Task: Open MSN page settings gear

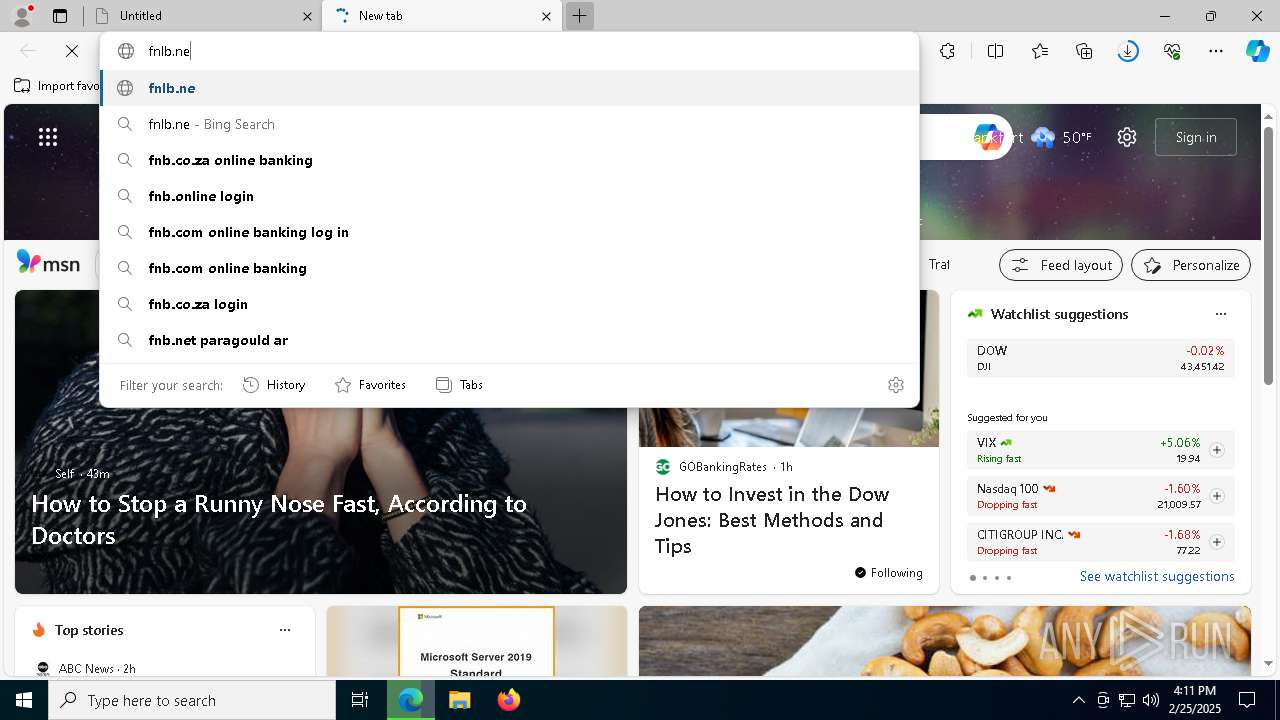Action: point(1127,137)
